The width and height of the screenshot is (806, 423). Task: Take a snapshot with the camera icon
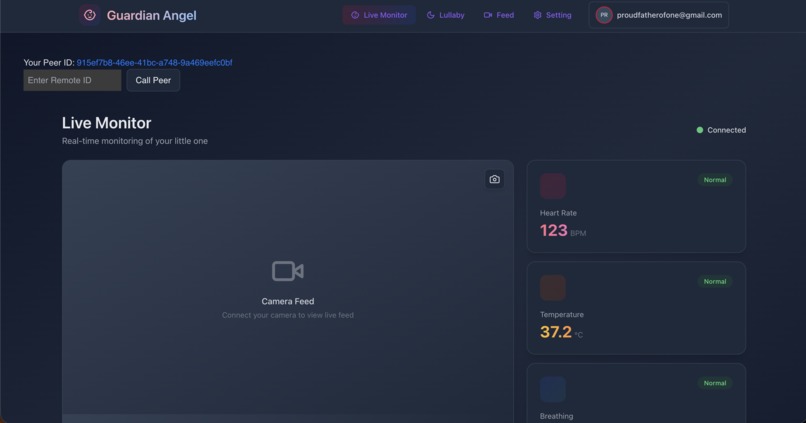pyautogui.click(x=494, y=179)
